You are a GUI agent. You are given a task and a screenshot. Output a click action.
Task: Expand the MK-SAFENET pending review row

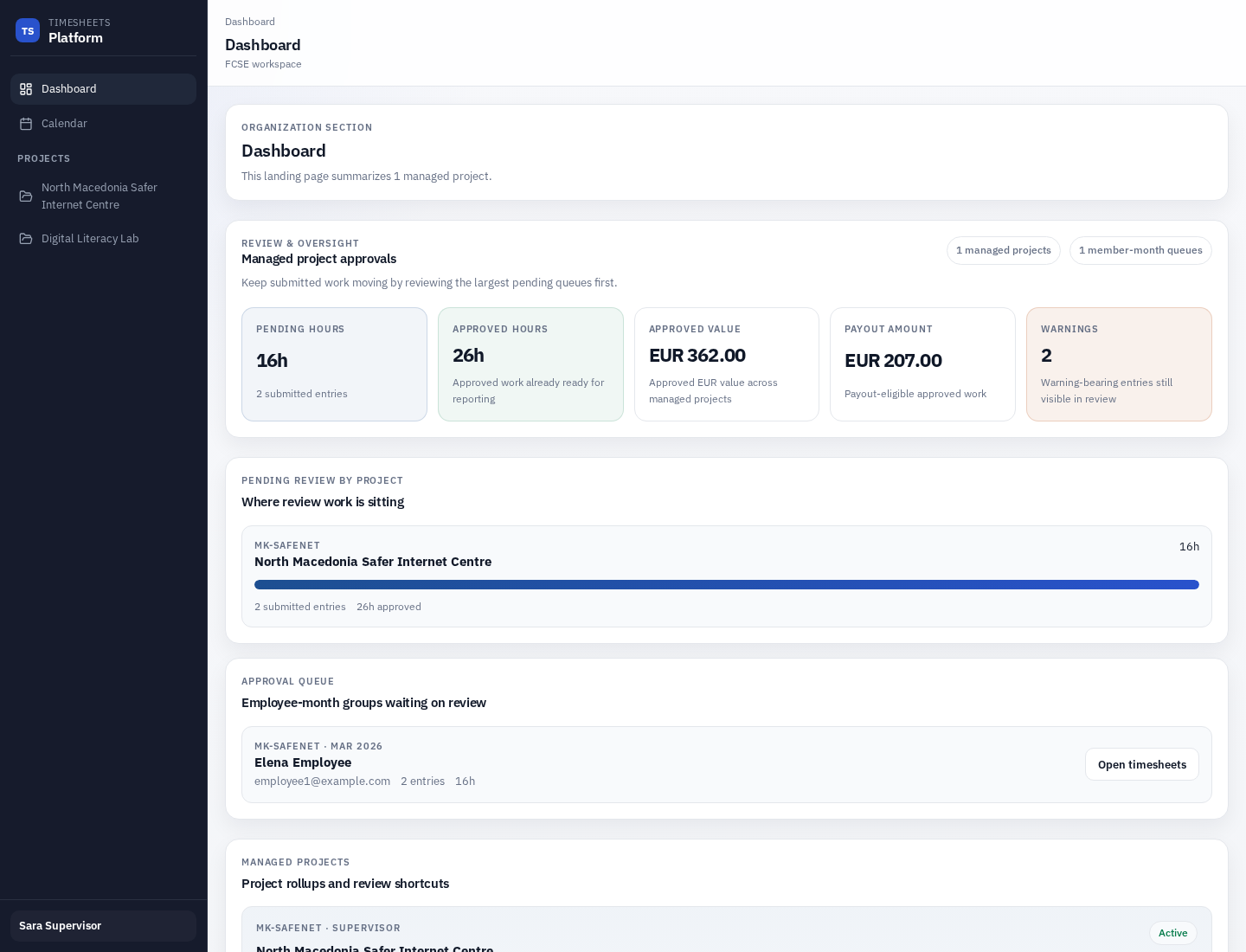(x=727, y=576)
